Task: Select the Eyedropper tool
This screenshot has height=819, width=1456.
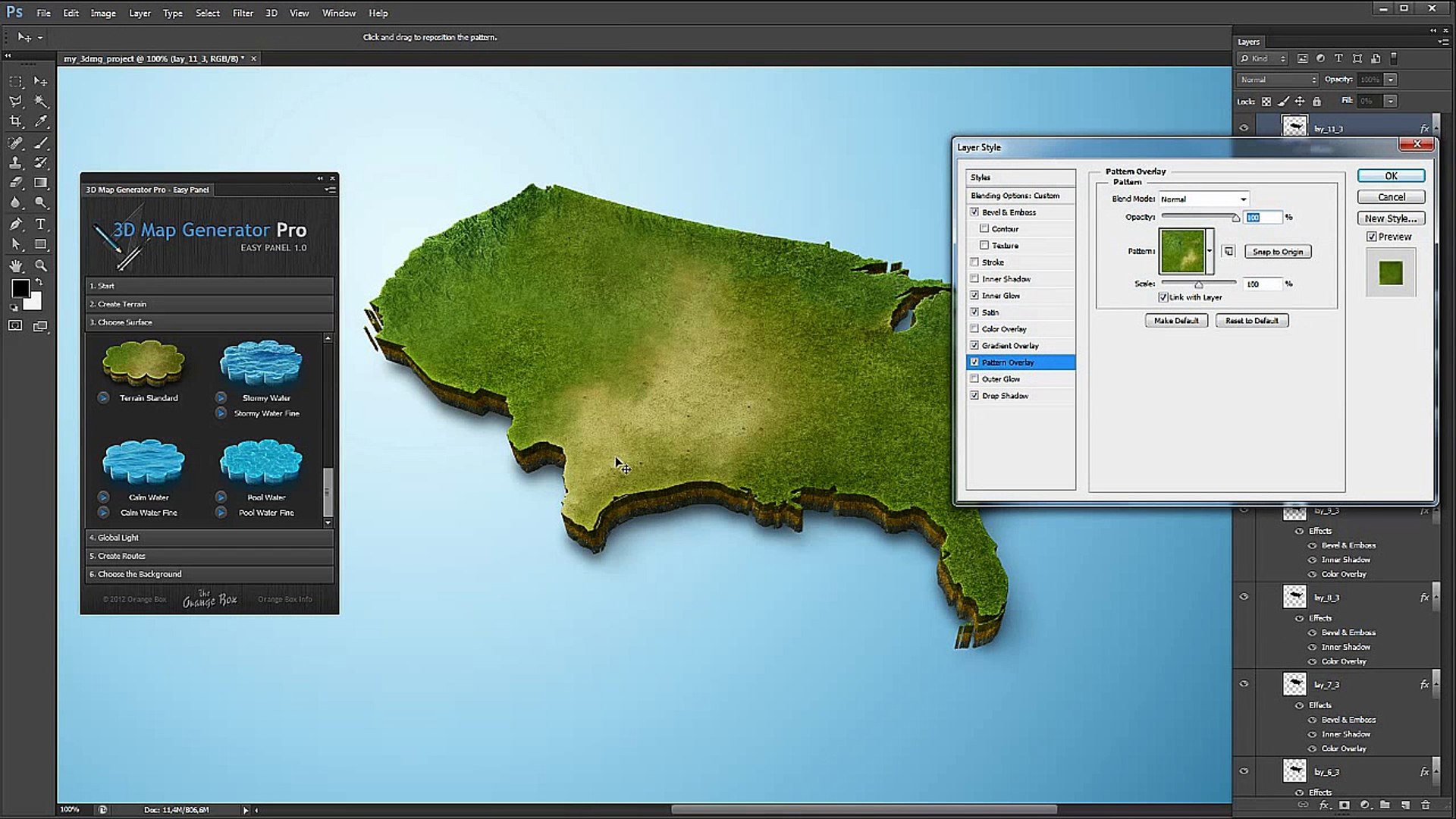Action: 41,121
